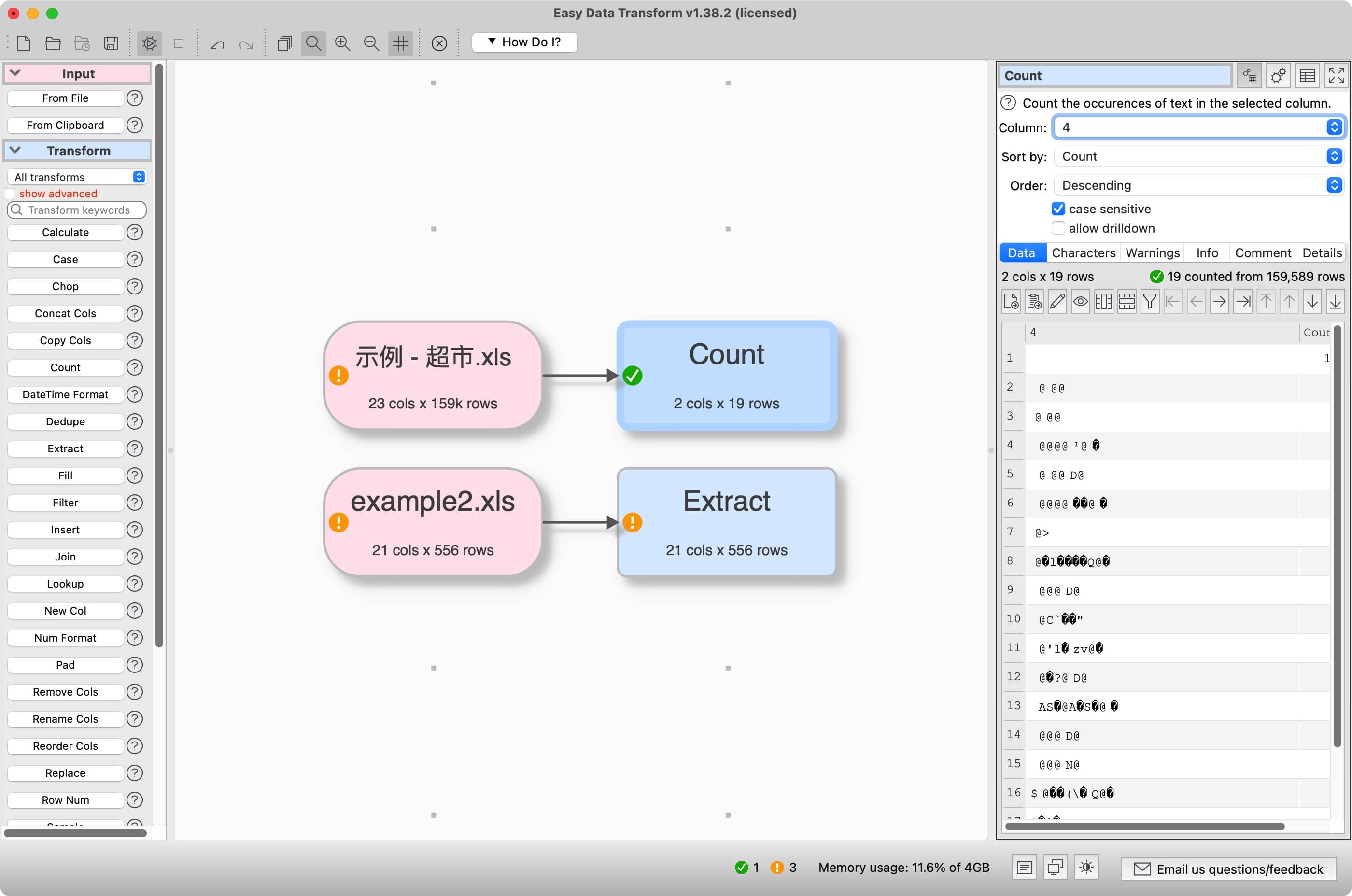Toggle the dark mode sun icon
This screenshot has height=896, width=1352.
1086,868
